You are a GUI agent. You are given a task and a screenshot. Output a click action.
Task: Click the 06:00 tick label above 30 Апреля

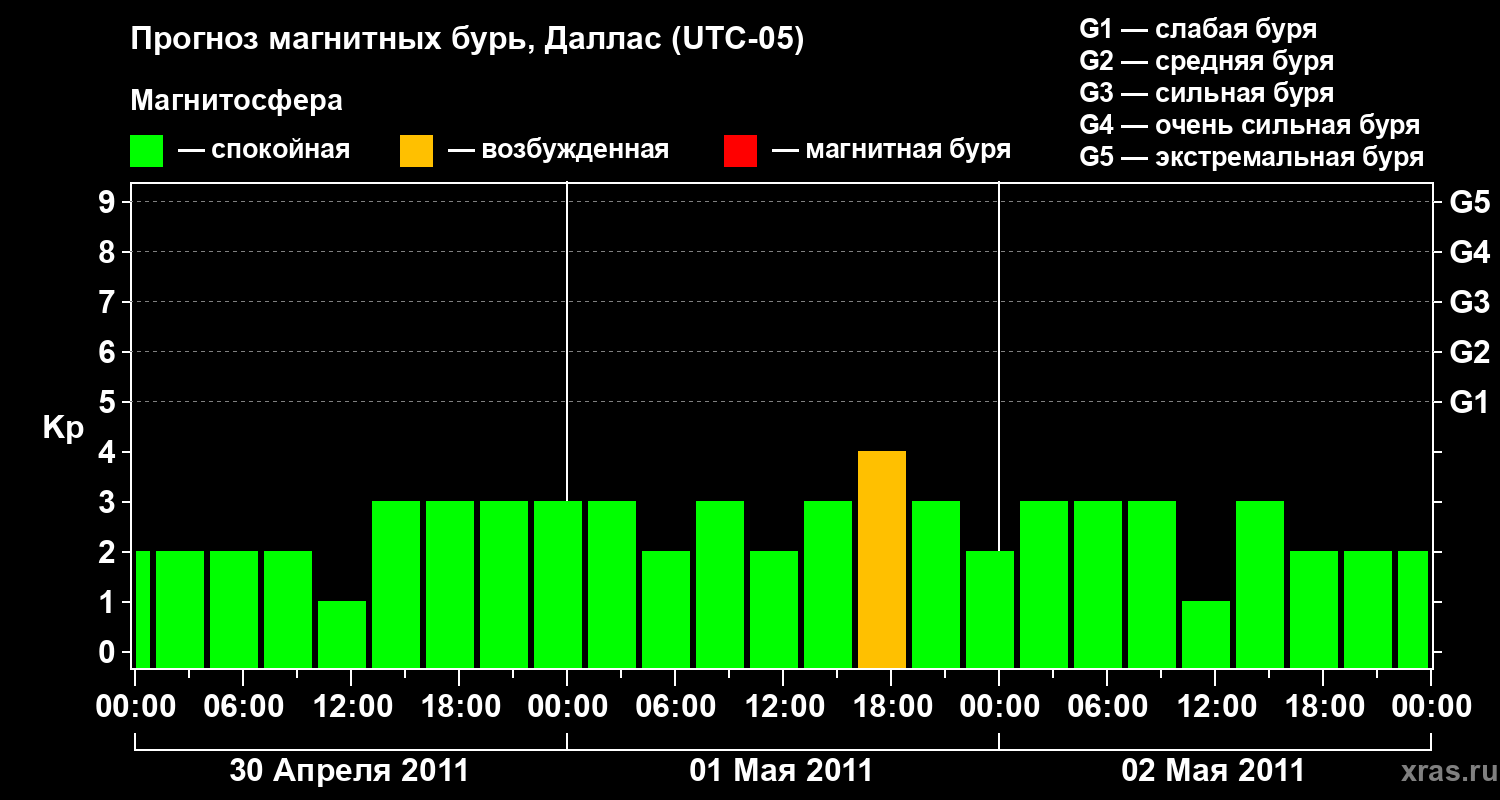(243, 707)
